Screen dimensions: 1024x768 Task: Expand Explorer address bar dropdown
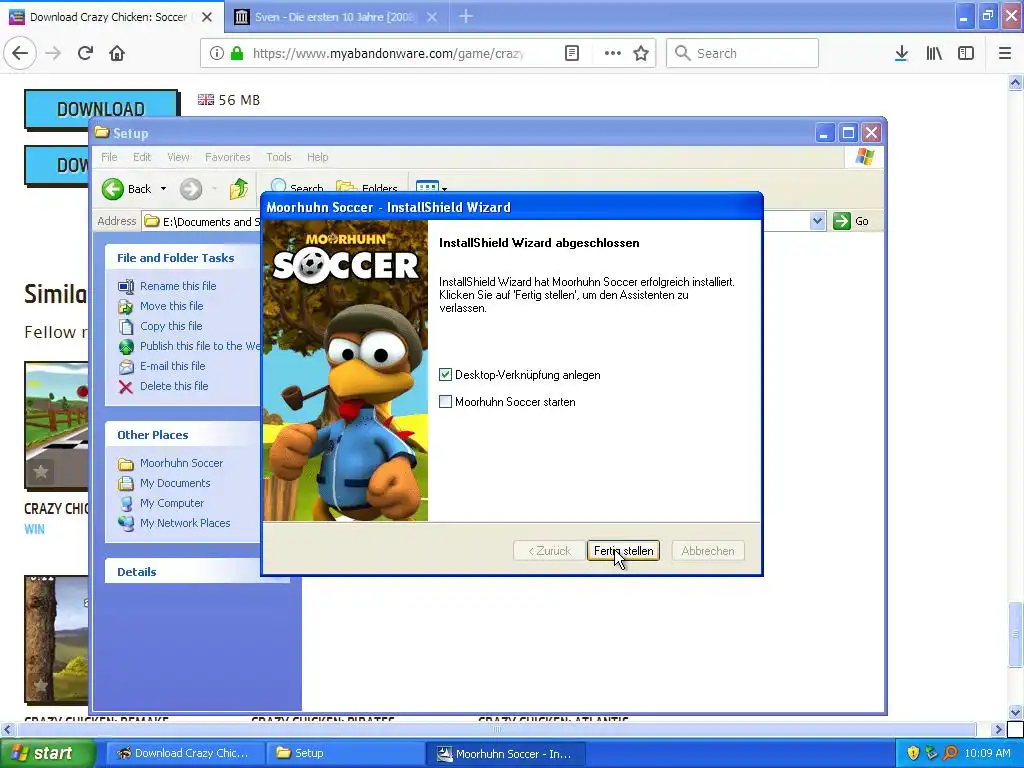pyautogui.click(x=817, y=221)
